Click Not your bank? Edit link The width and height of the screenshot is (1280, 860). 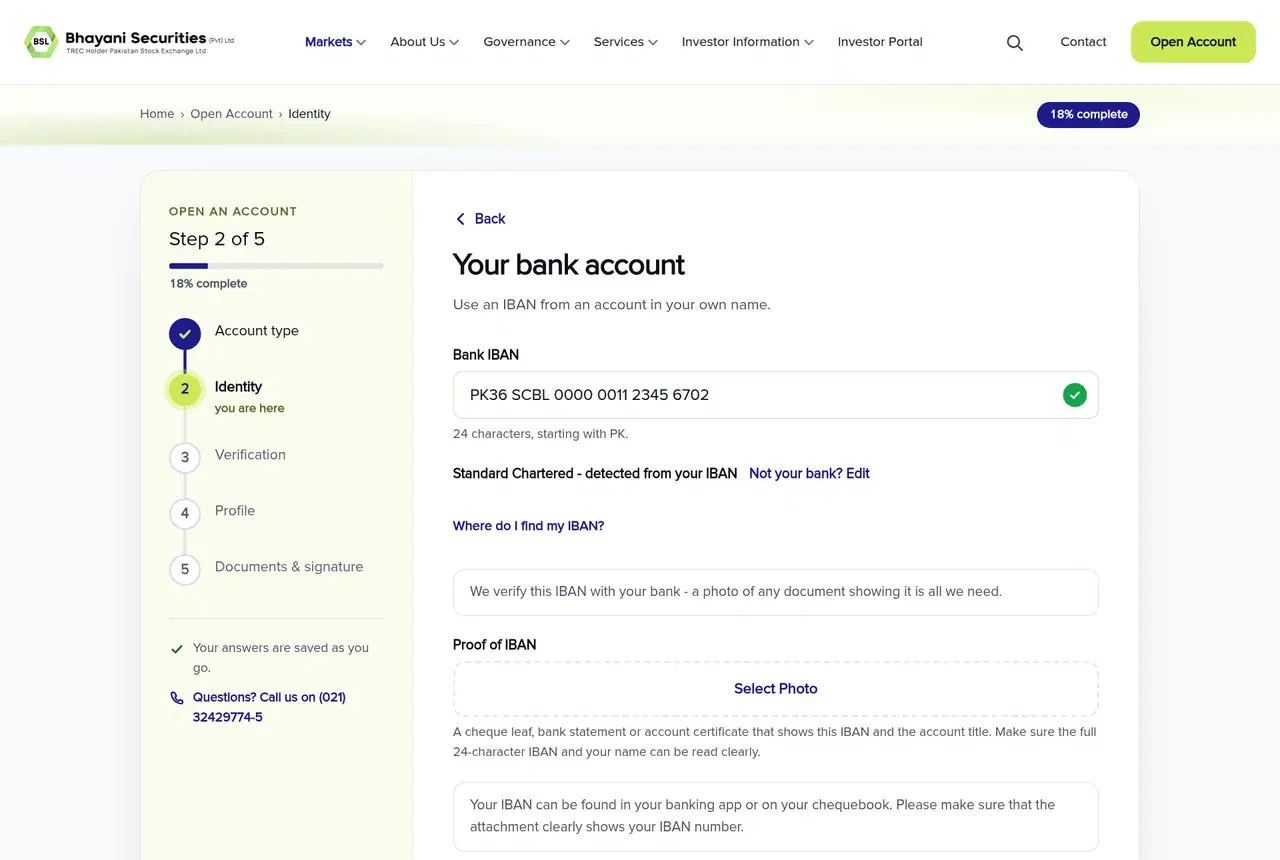pos(809,474)
